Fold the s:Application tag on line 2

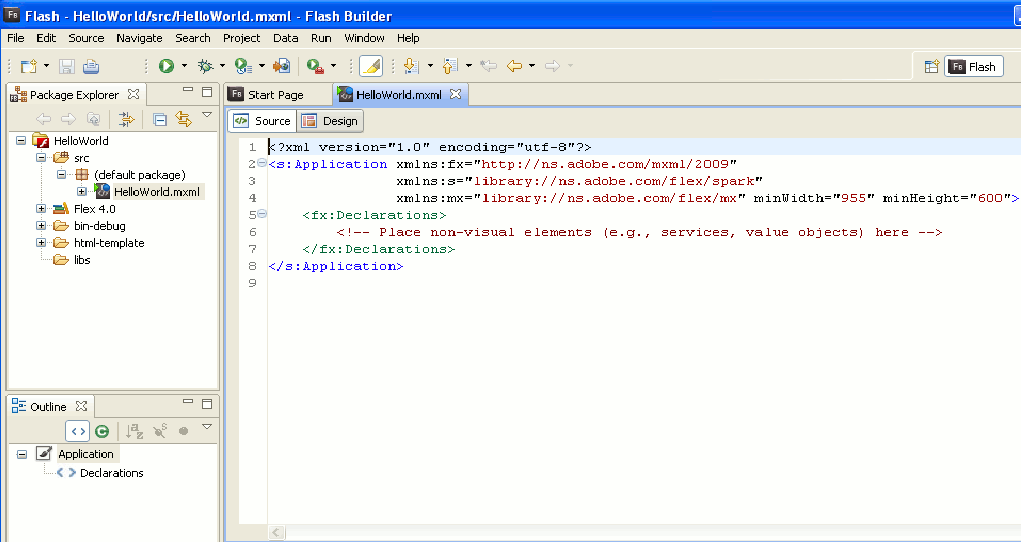click(262, 164)
